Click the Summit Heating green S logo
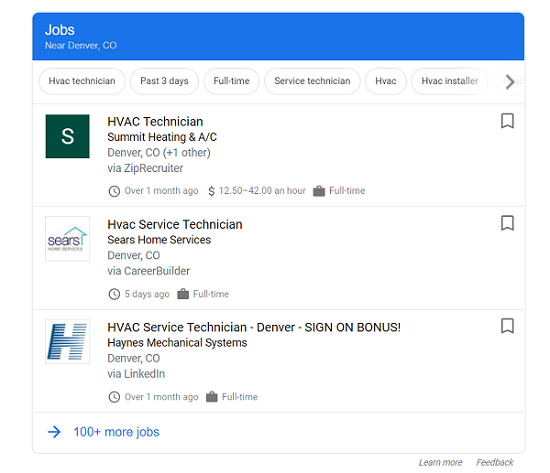 (67, 136)
